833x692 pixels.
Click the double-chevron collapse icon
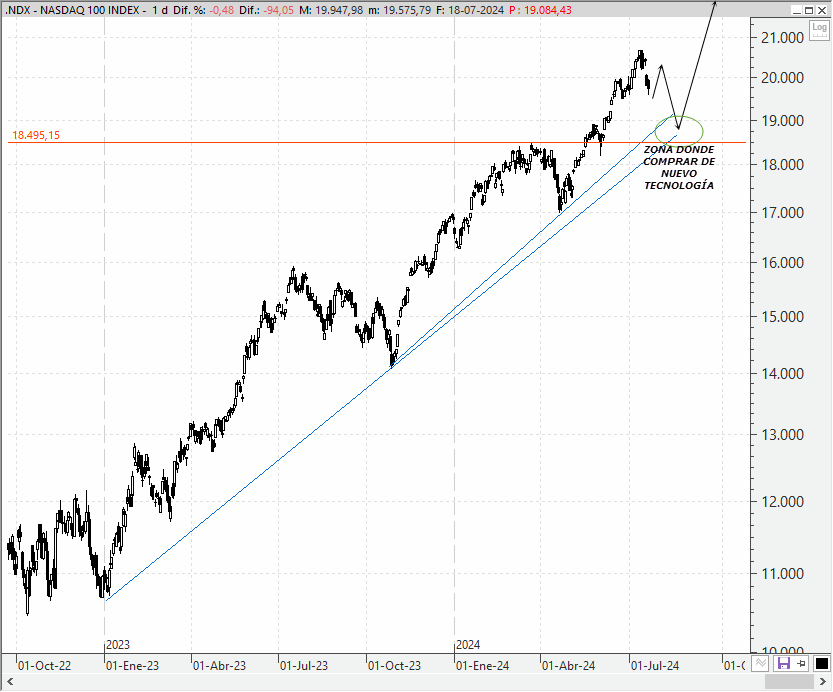click(x=761, y=663)
